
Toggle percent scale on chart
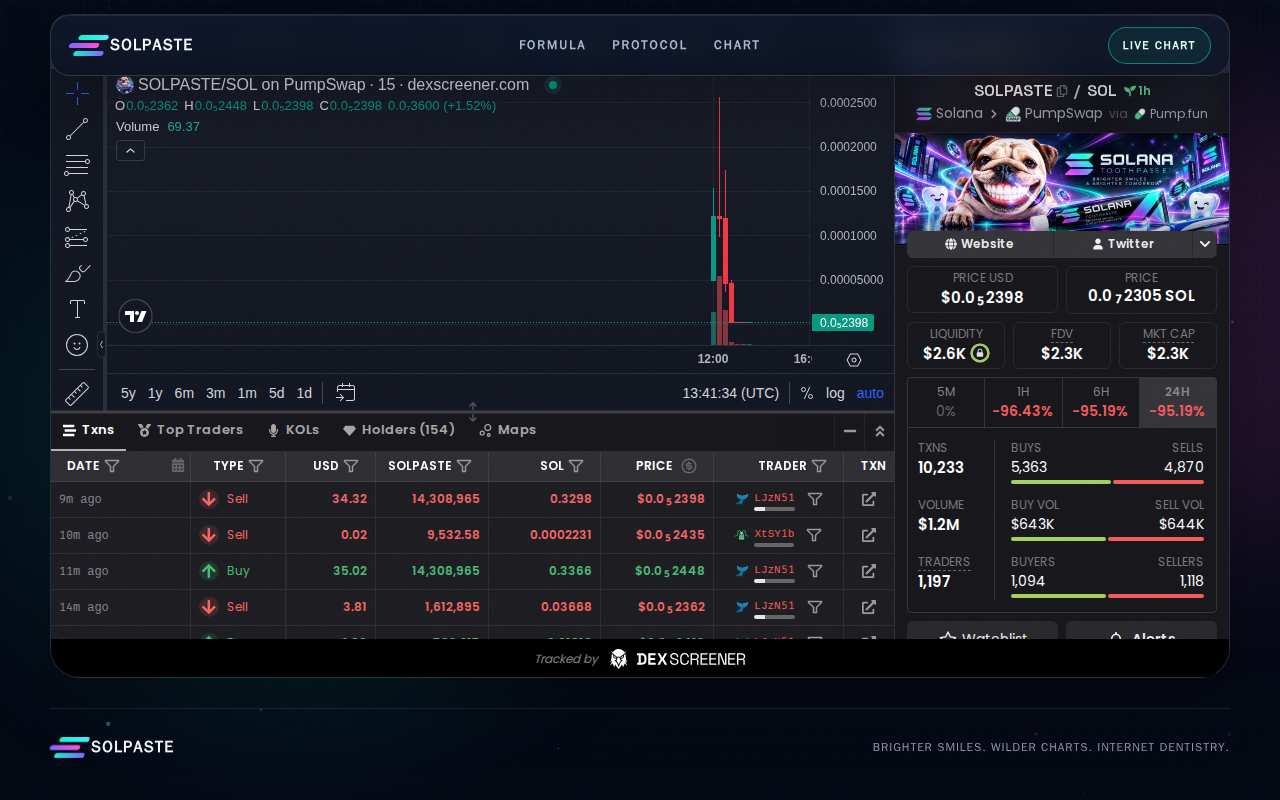coord(807,393)
